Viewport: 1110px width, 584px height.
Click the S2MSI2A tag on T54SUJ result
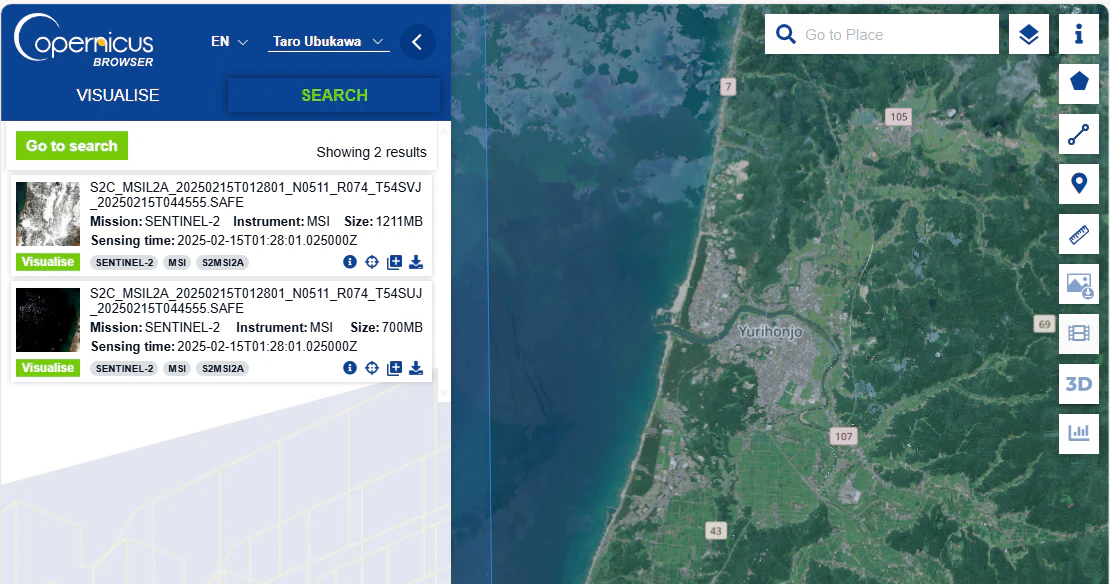[222, 369]
